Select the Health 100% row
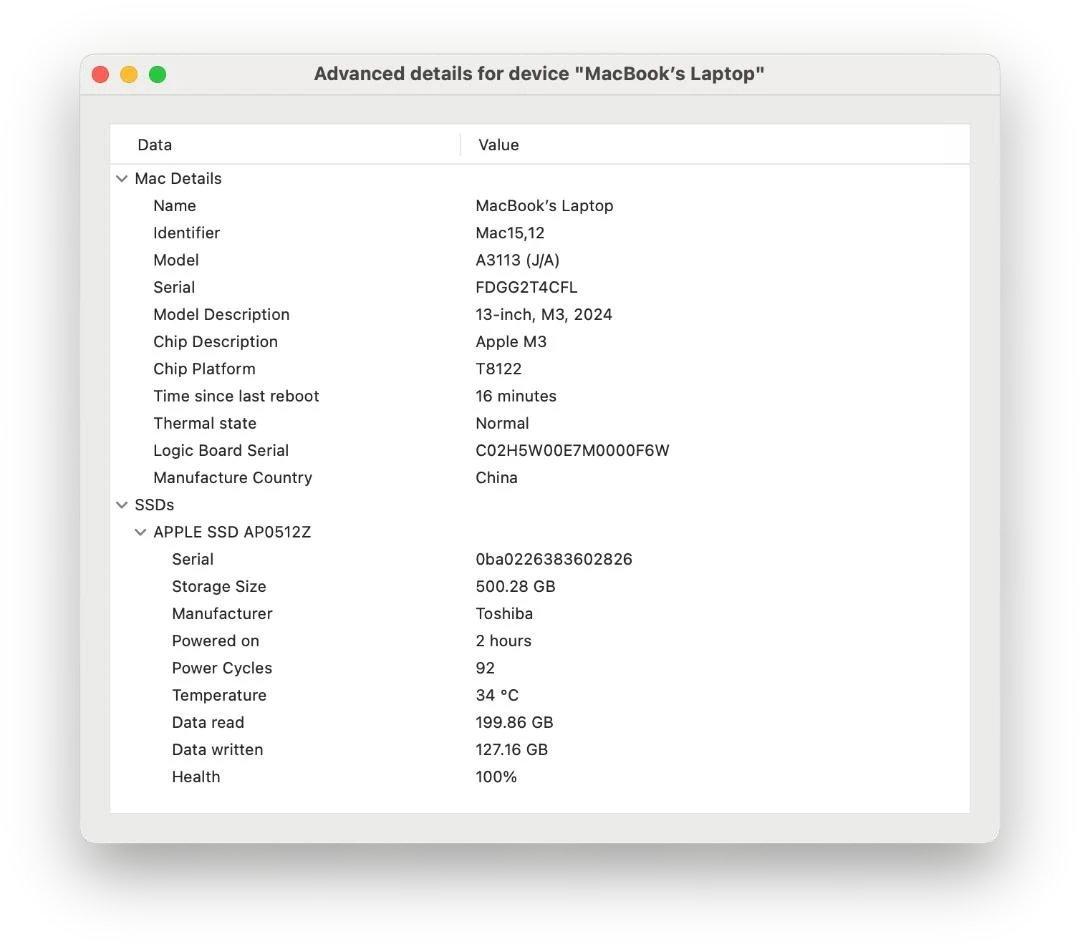Image resolution: width=1080 pixels, height=949 pixels. pyautogui.click(x=496, y=776)
